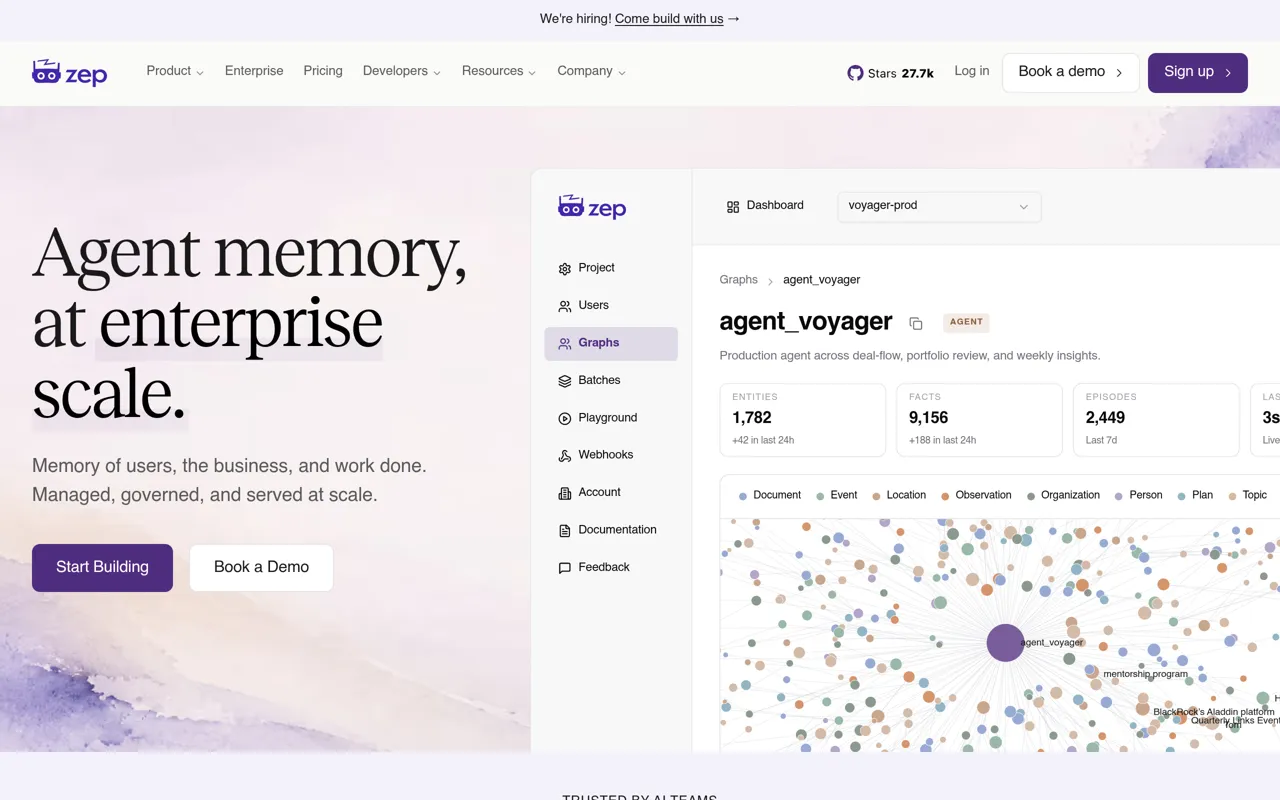Click the Event legend entry
The width and height of the screenshot is (1280, 800).
point(837,496)
